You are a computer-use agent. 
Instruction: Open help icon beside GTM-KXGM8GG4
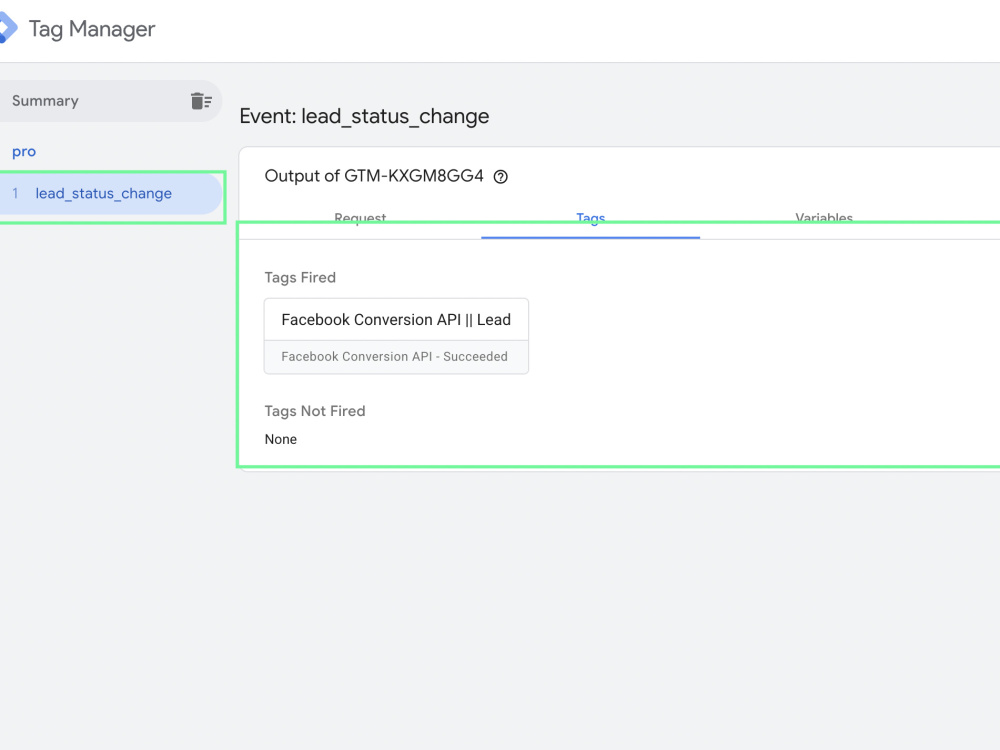[501, 177]
